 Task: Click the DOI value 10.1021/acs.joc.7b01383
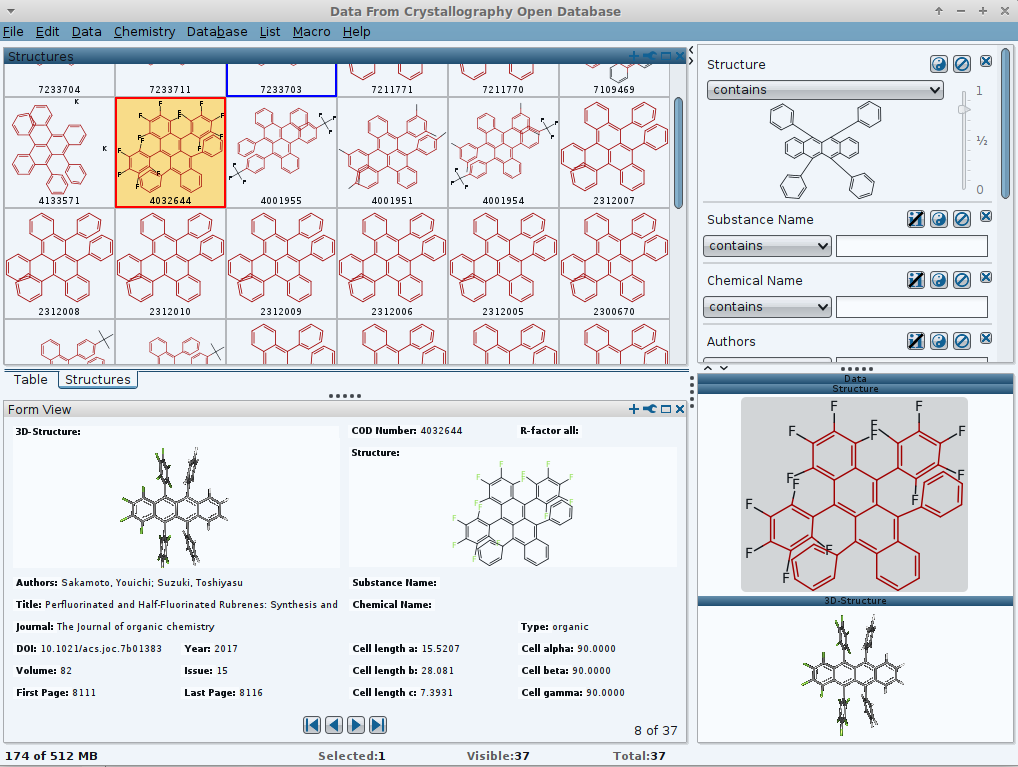tap(101, 649)
